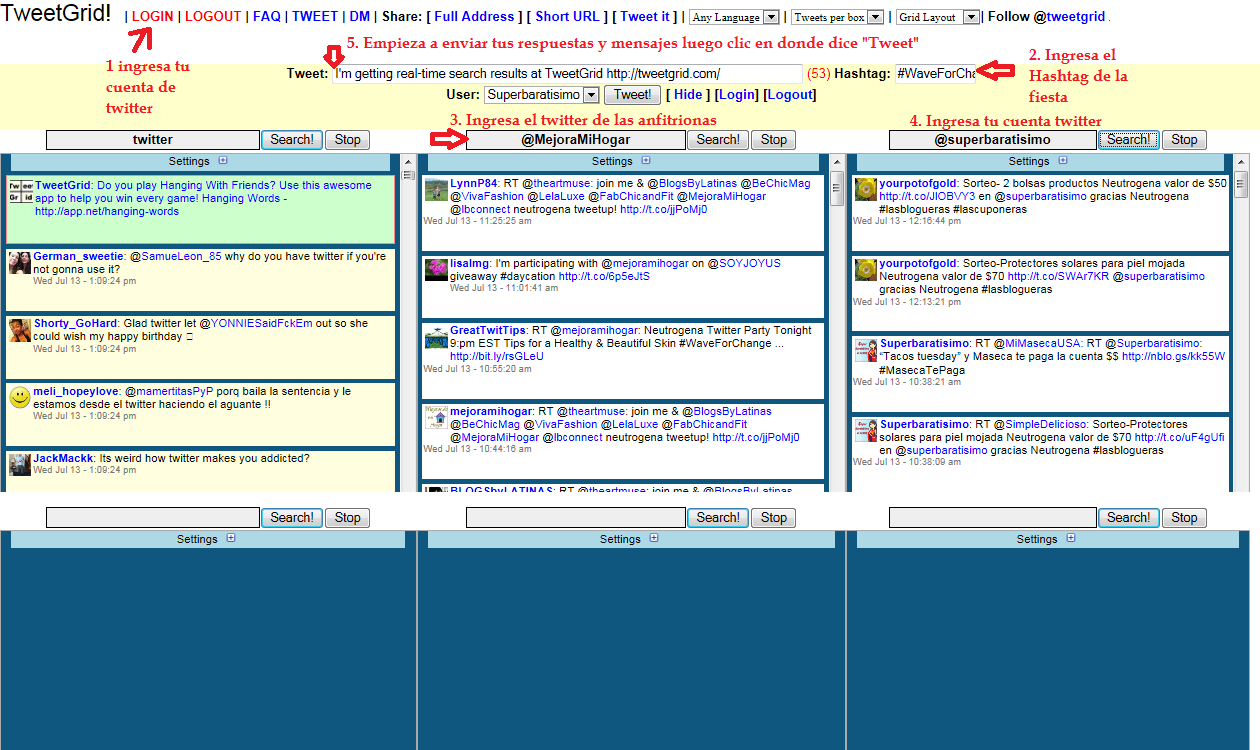Click Search! for the twitter column
The image size is (1260, 750).
coord(292,140)
